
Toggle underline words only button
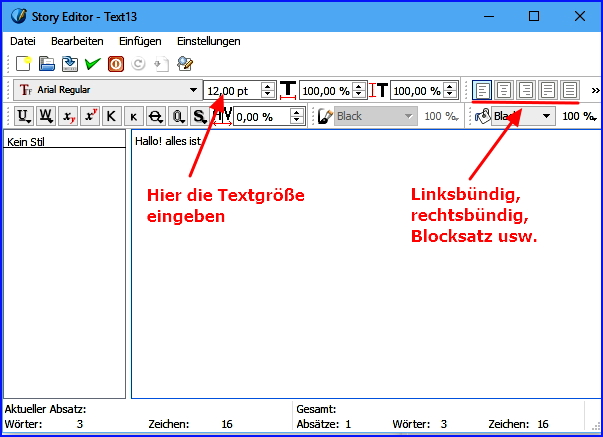coord(46,116)
